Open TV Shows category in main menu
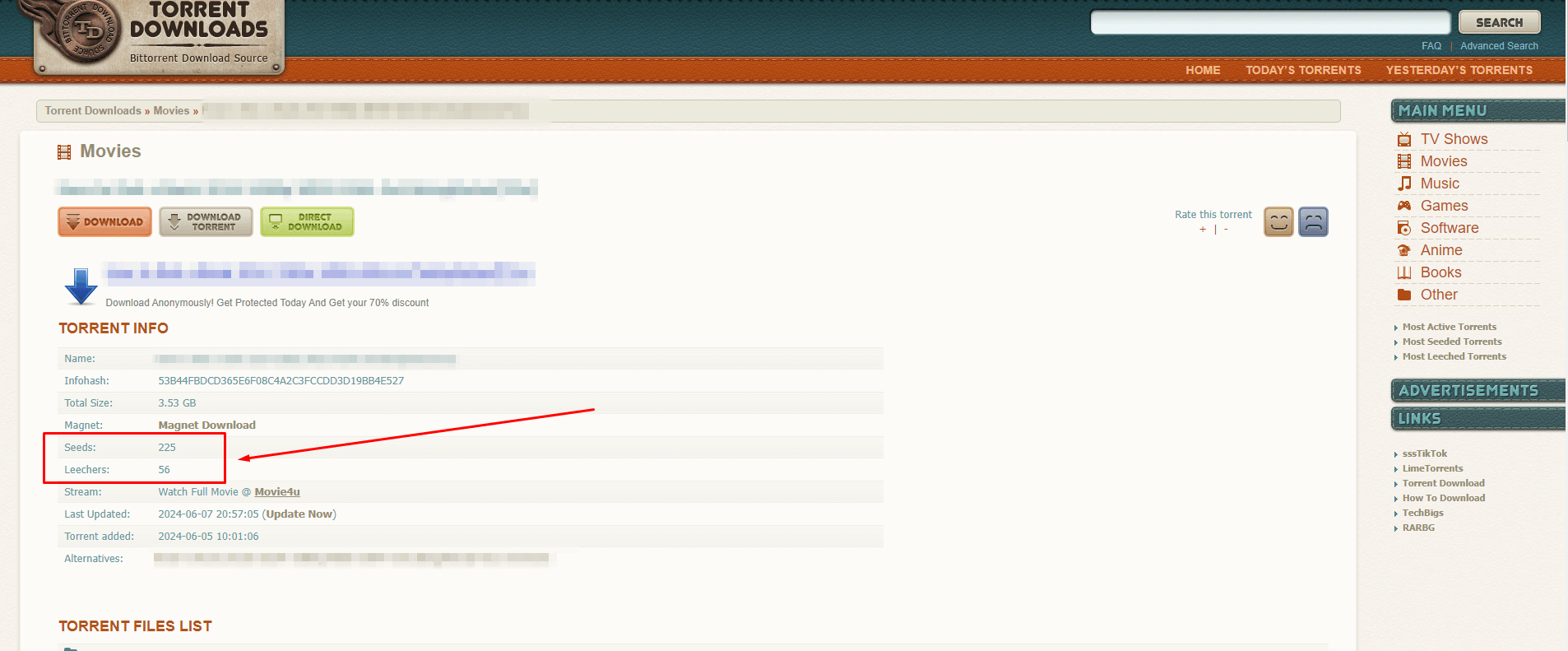The image size is (1568, 651). (x=1454, y=139)
